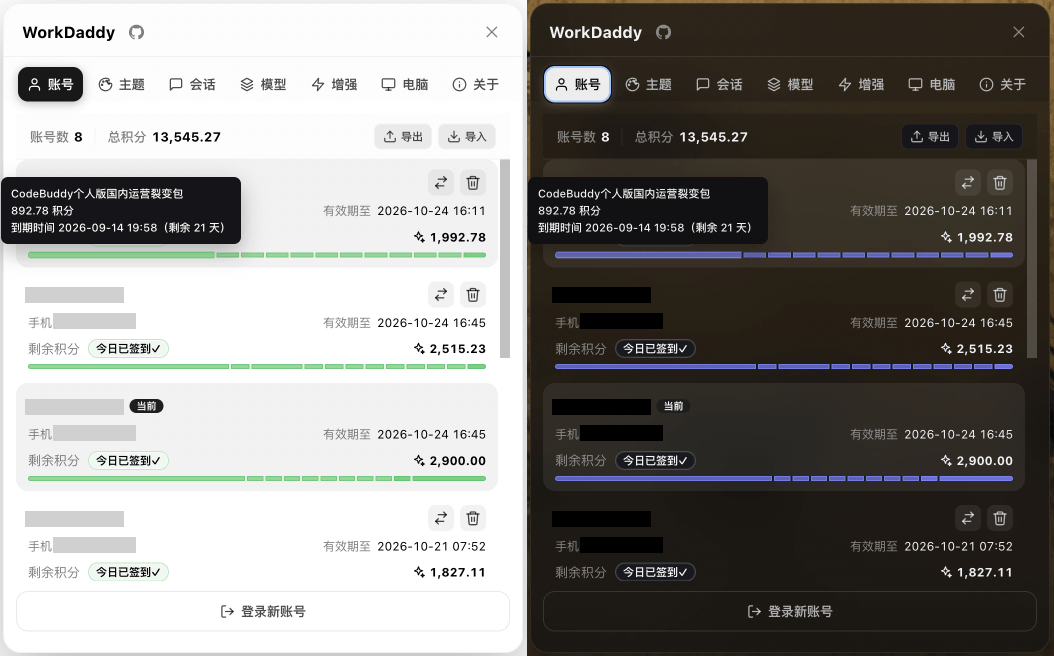Open GitHub icon in light WorkDaddy window
1054x656 pixels.
pyautogui.click(x=136, y=32)
